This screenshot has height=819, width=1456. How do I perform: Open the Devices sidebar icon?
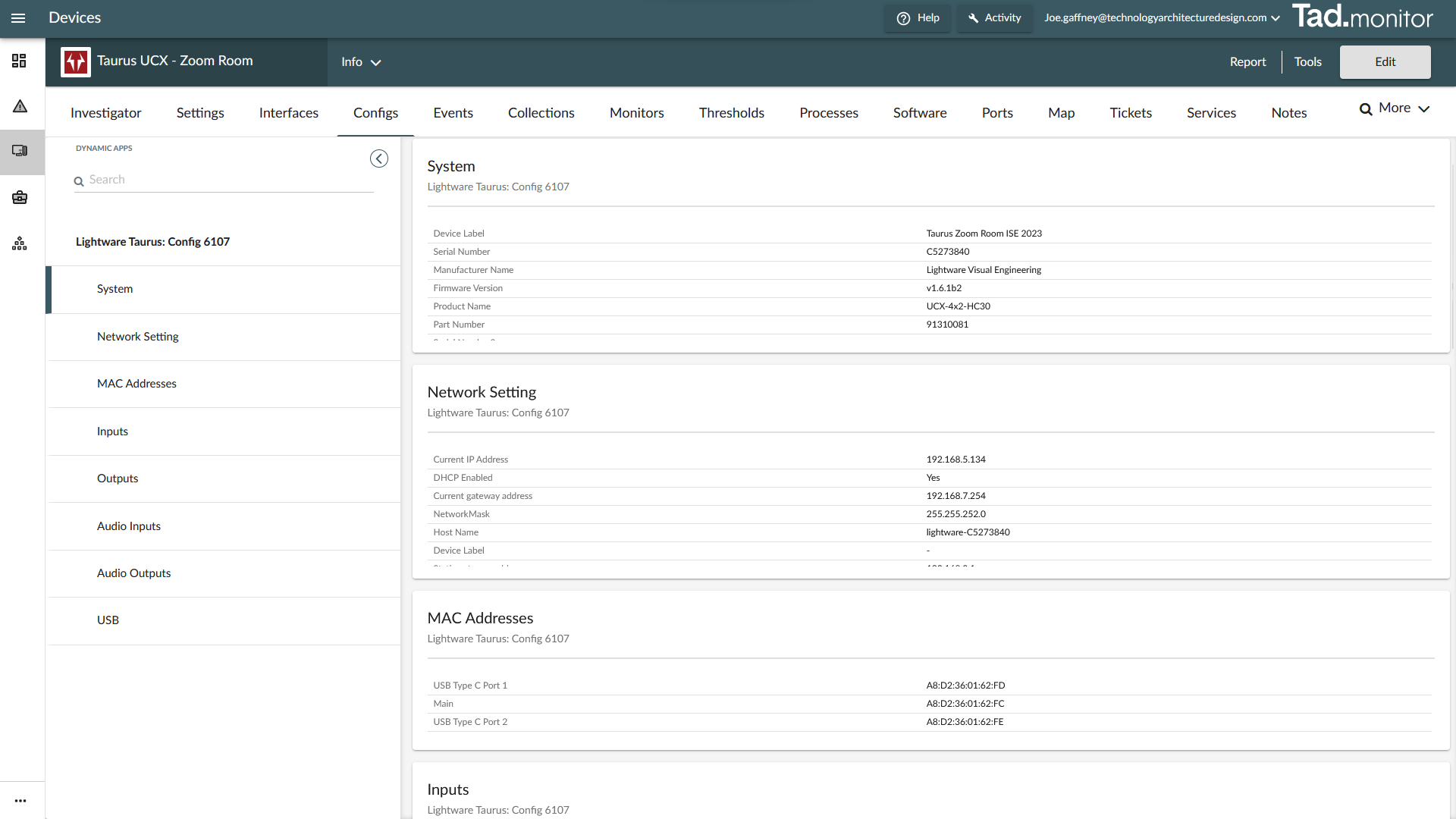(20, 151)
